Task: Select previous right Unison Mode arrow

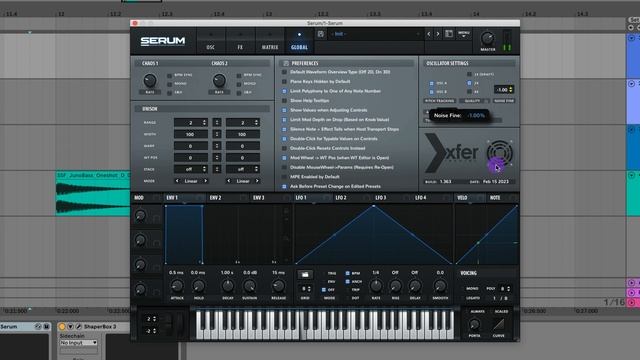Action: [229, 181]
